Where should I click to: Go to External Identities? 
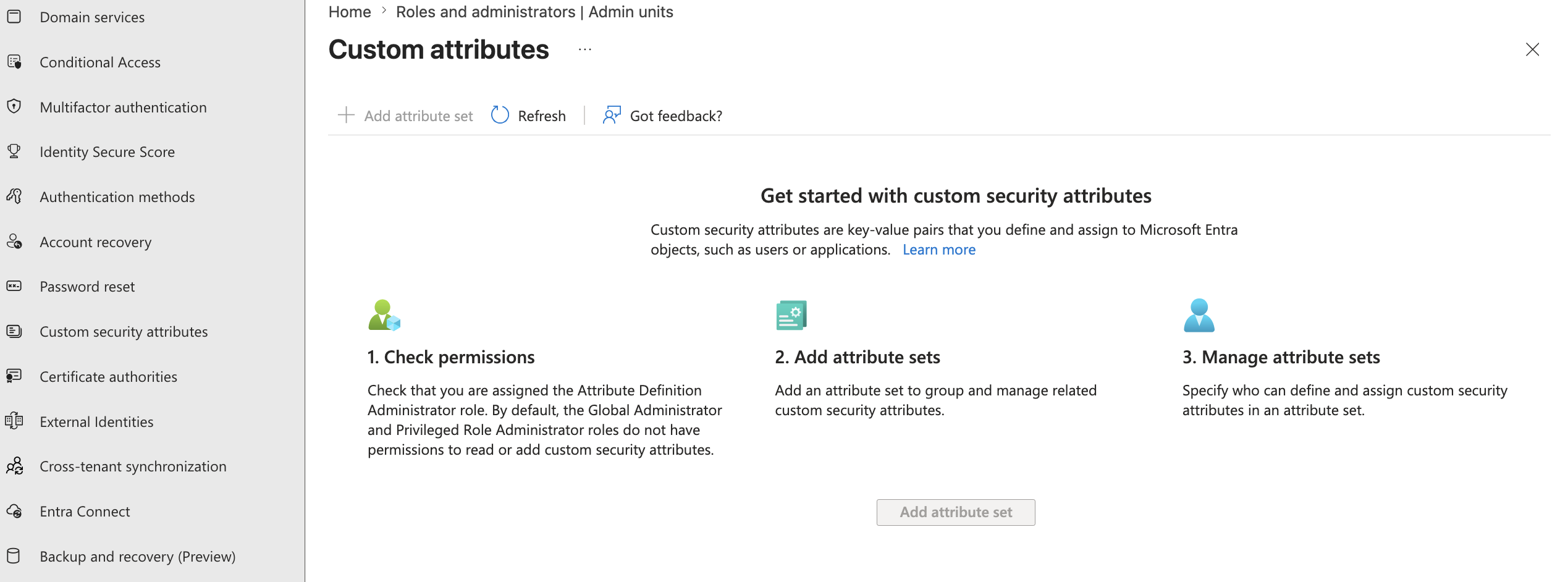(96, 422)
